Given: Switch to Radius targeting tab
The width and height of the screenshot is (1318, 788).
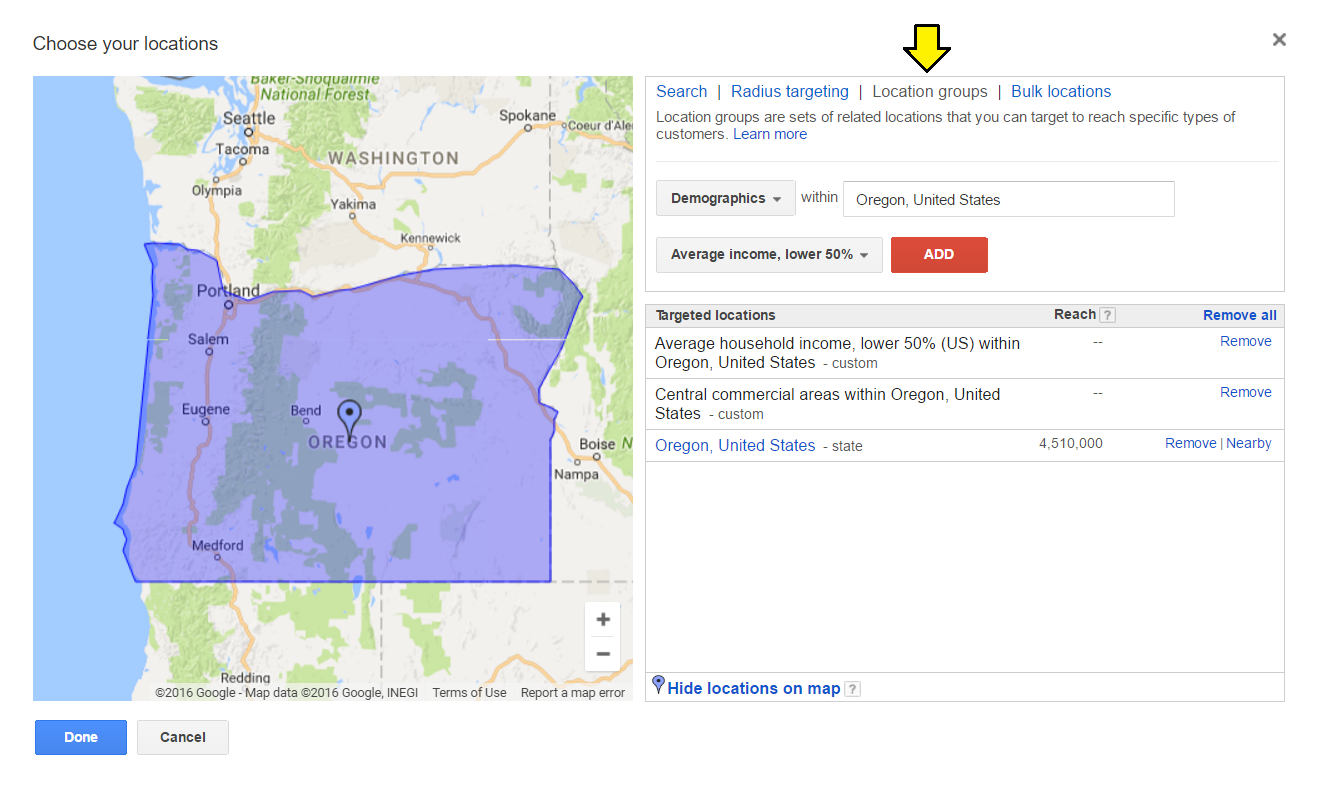Looking at the screenshot, I should click(790, 91).
